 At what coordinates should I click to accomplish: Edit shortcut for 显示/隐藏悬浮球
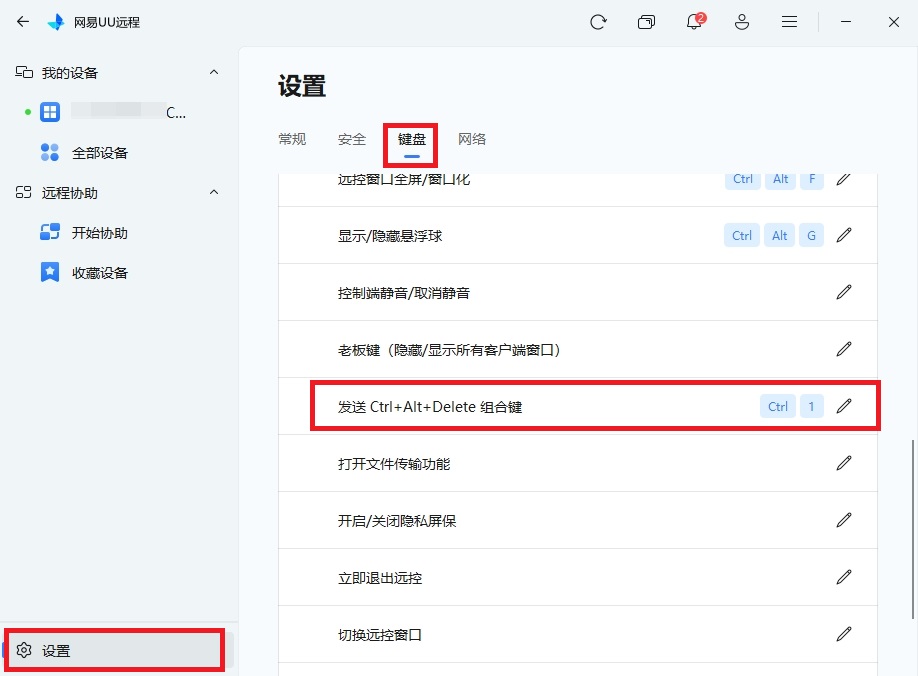click(x=844, y=235)
